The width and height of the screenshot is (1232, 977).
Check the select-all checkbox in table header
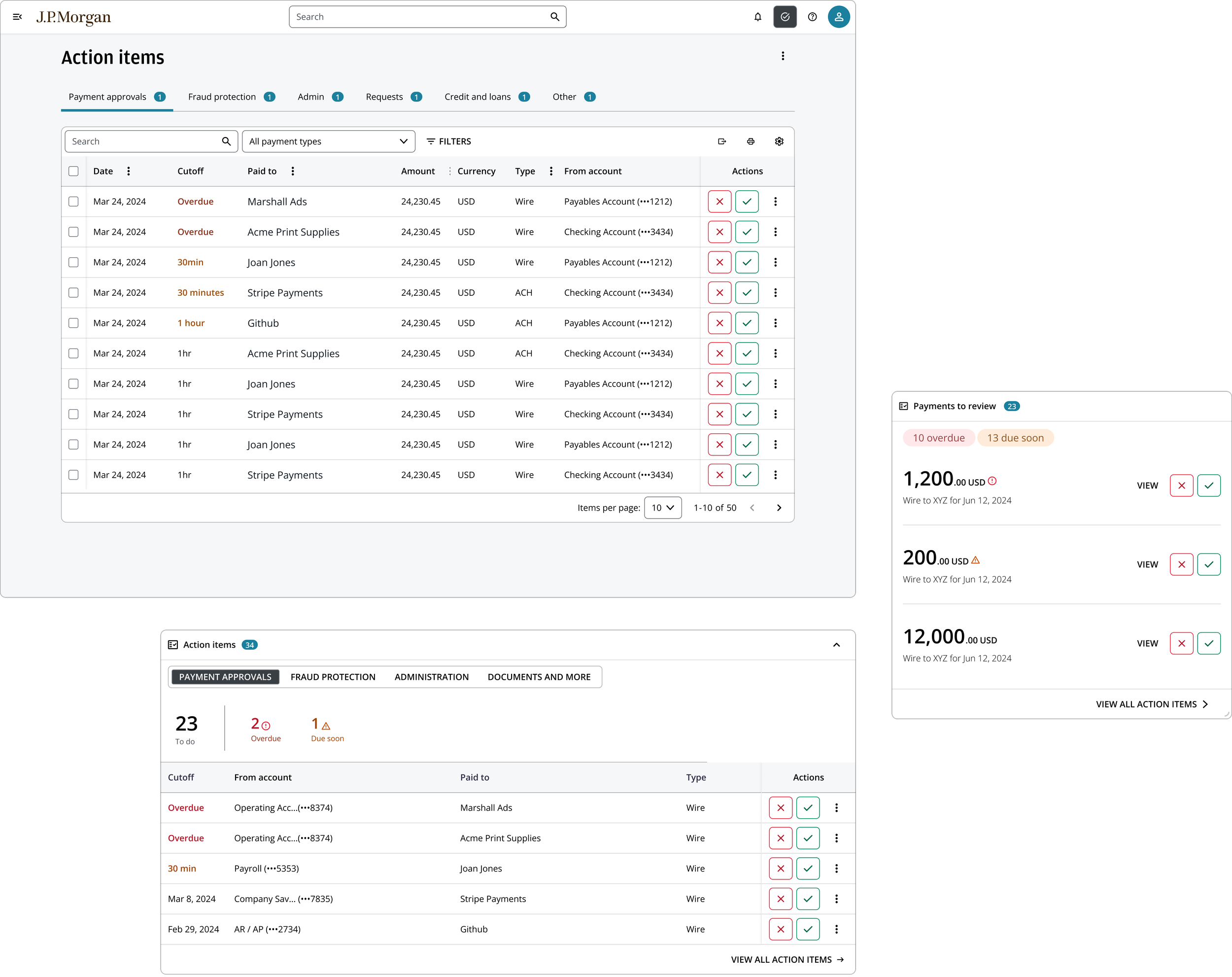click(x=74, y=171)
